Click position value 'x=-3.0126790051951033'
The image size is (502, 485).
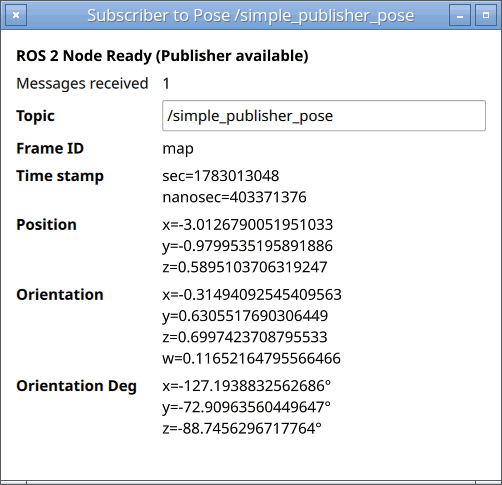coord(248,225)
